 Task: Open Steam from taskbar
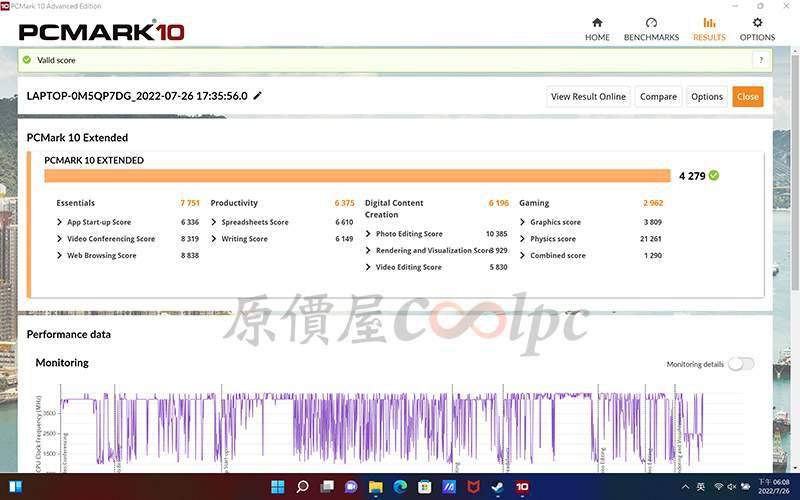click(x=498, y=487)
